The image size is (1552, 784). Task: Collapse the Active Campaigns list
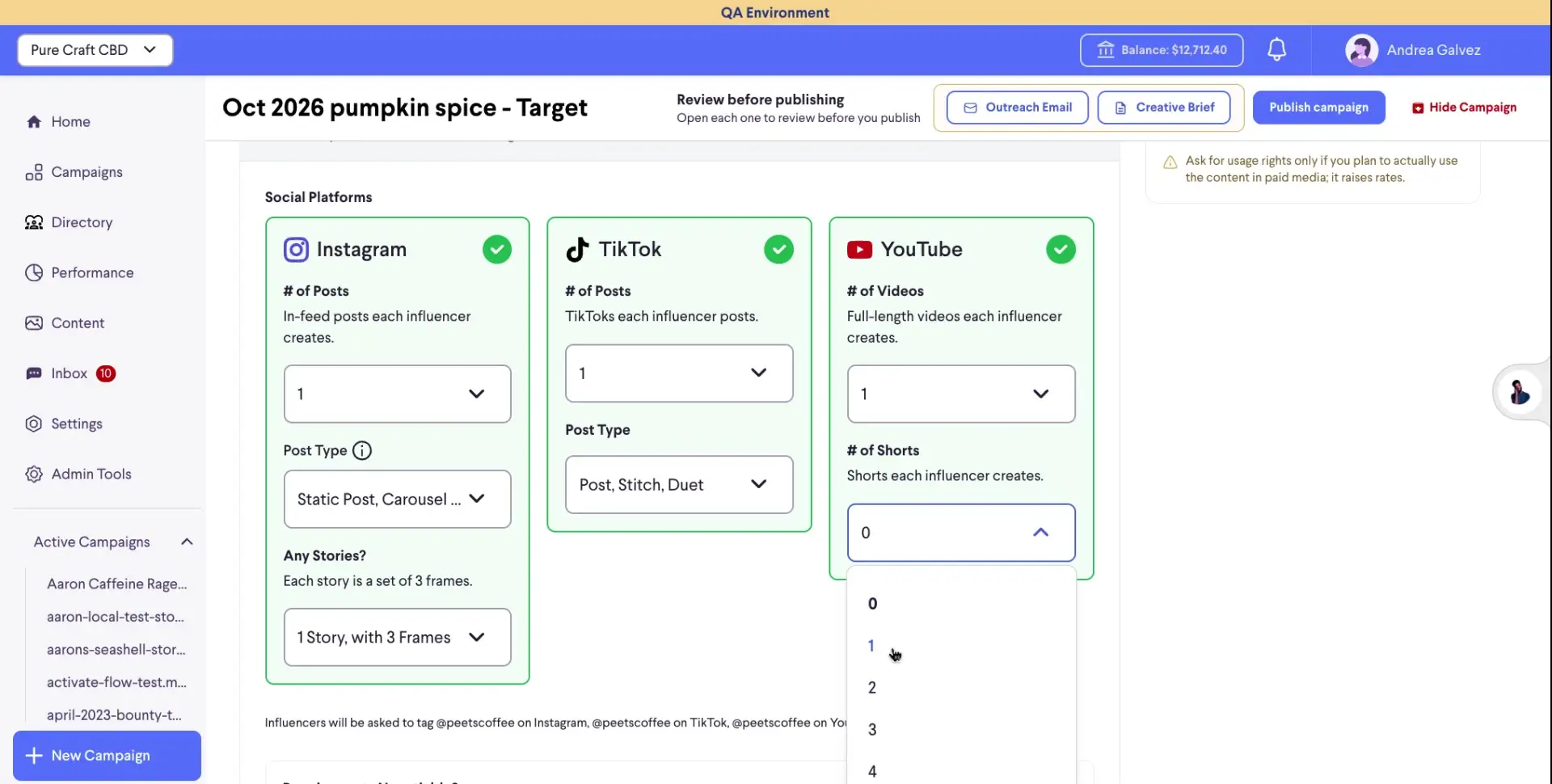coord(187,542)
